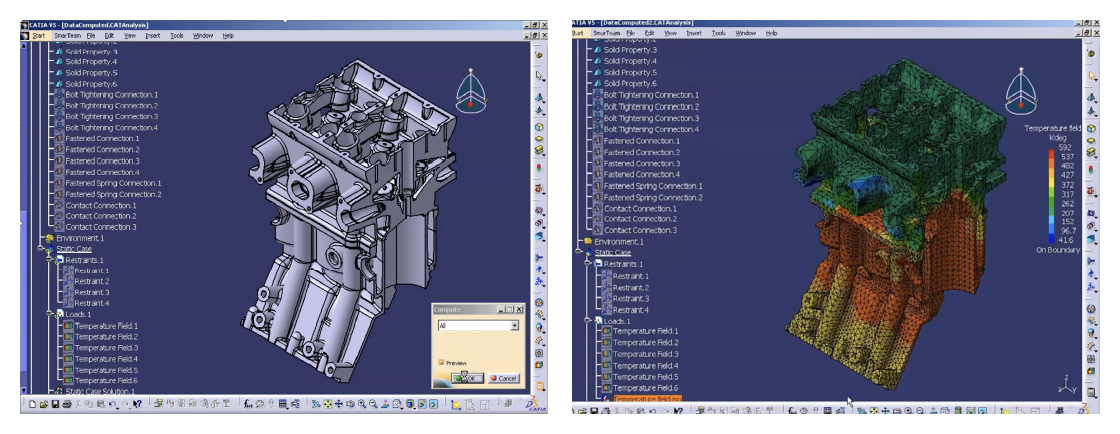
Task: Select highlighted Temperature field.iso in right tree
Action: (x=648, y=399)
